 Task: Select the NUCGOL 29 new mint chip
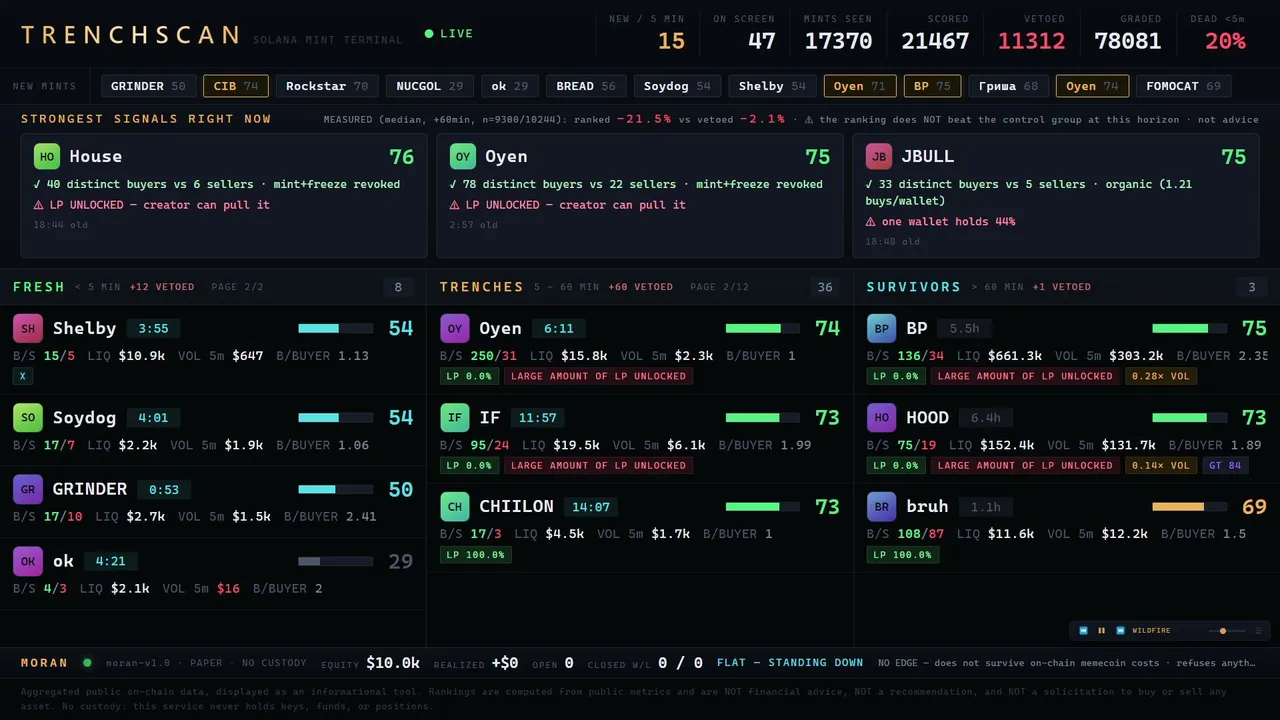(x=429, y=86)
